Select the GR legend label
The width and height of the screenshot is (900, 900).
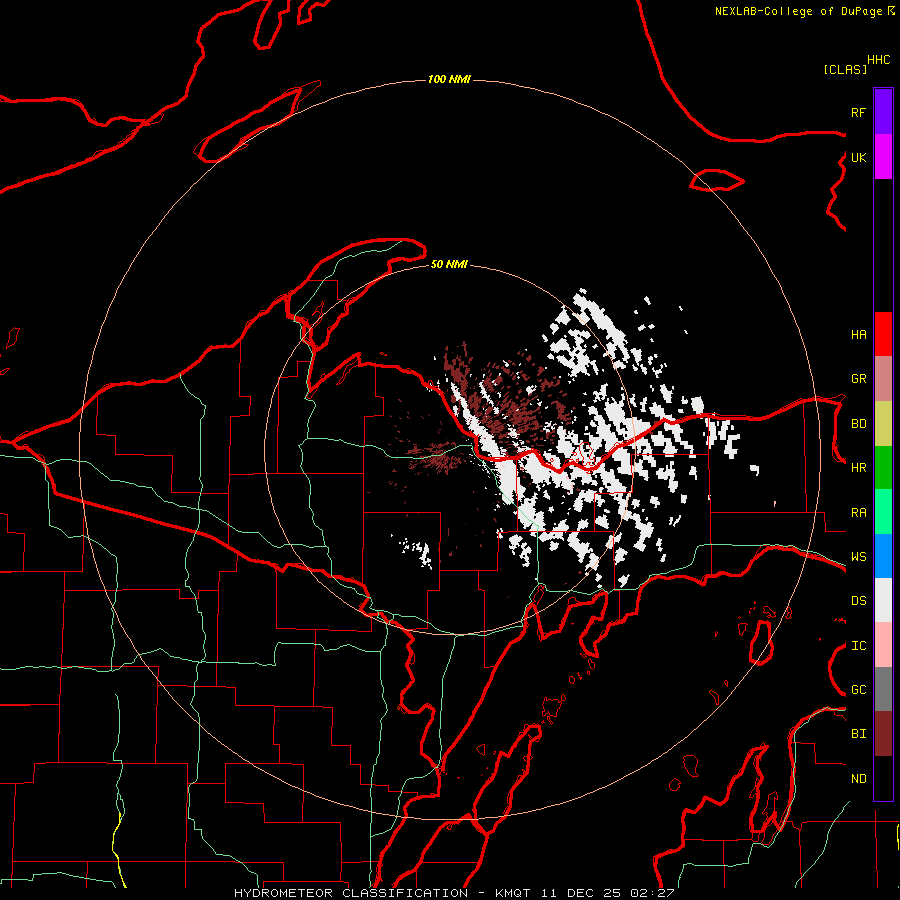coord(858,379)
